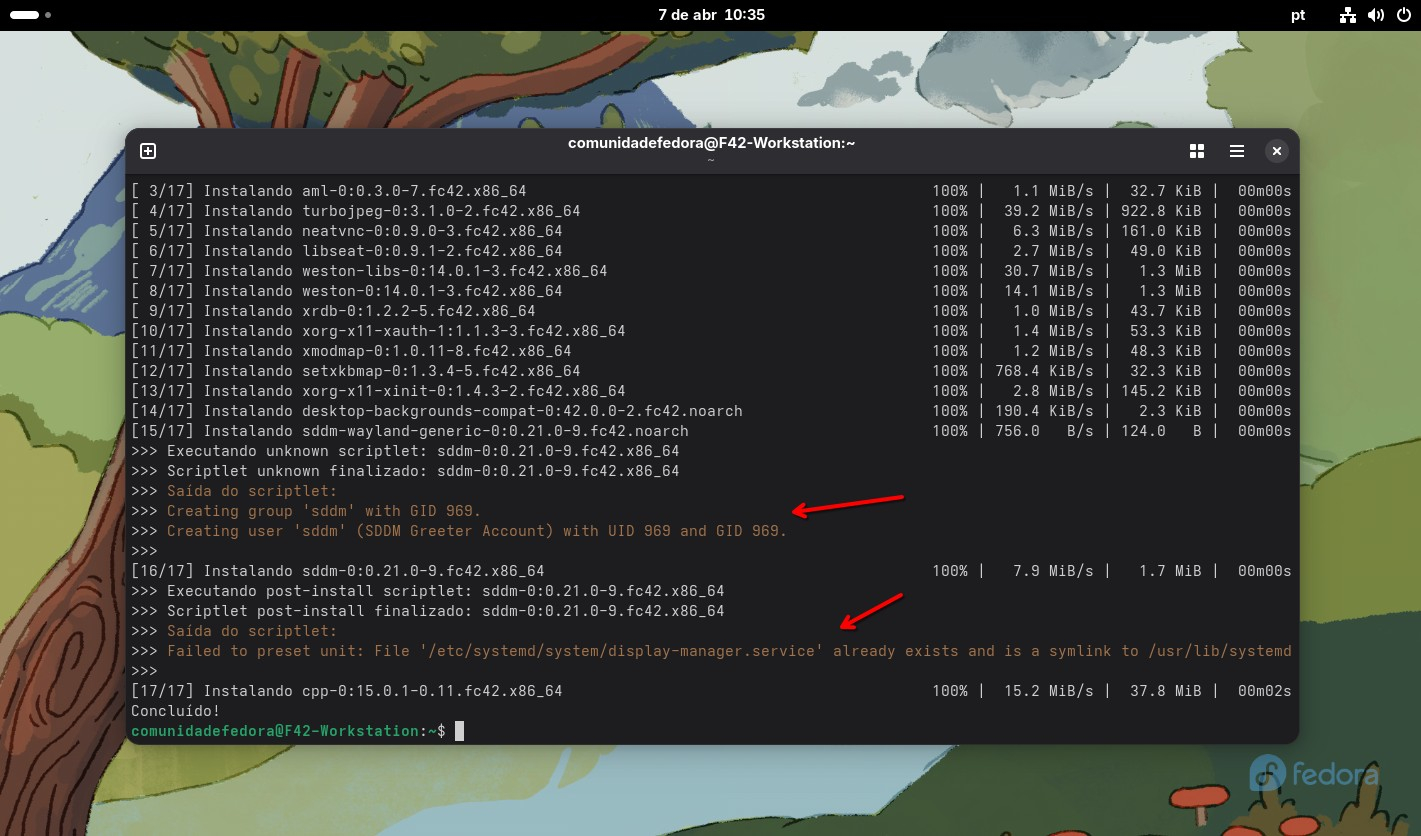Screen dimensions: 1421x836
Task: Click the [17/17] Instalando cpp line
Action: 346,691
